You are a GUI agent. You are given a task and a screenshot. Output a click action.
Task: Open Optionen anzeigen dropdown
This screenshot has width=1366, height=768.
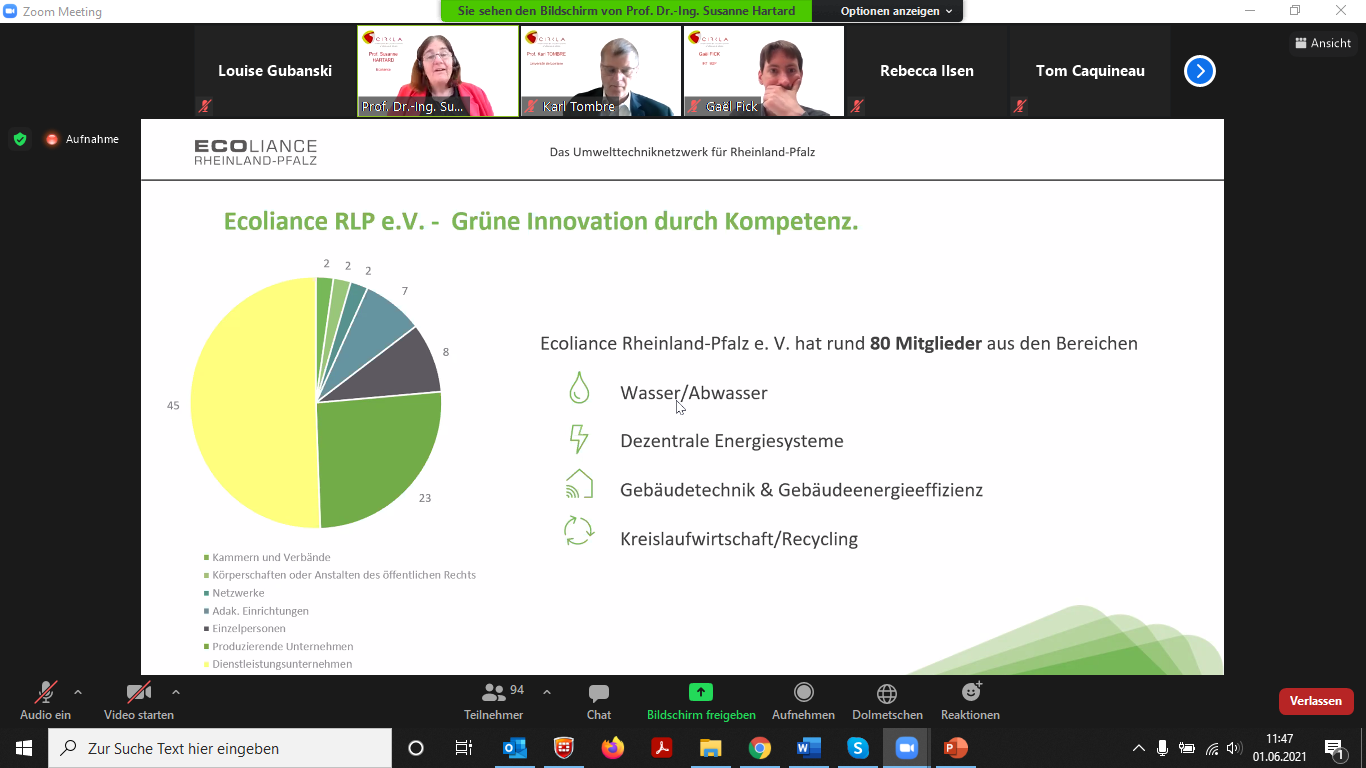(896, 11)
